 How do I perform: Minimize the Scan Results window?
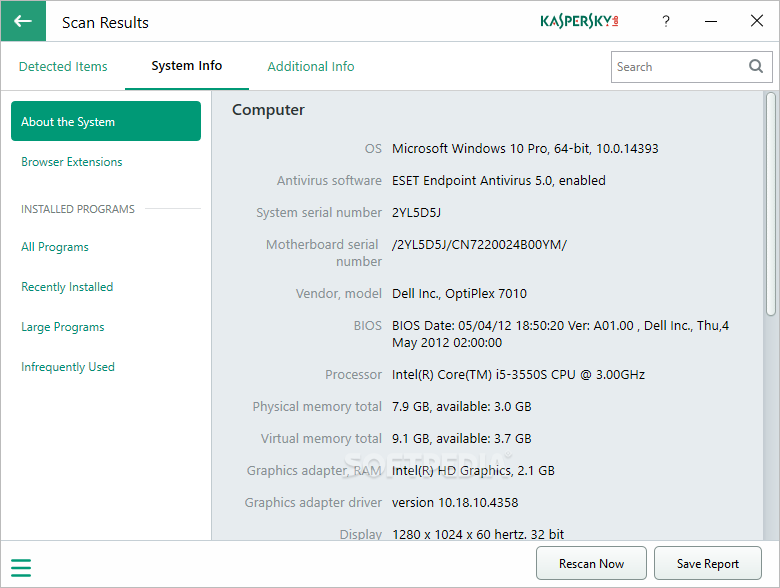pos(711,21)
